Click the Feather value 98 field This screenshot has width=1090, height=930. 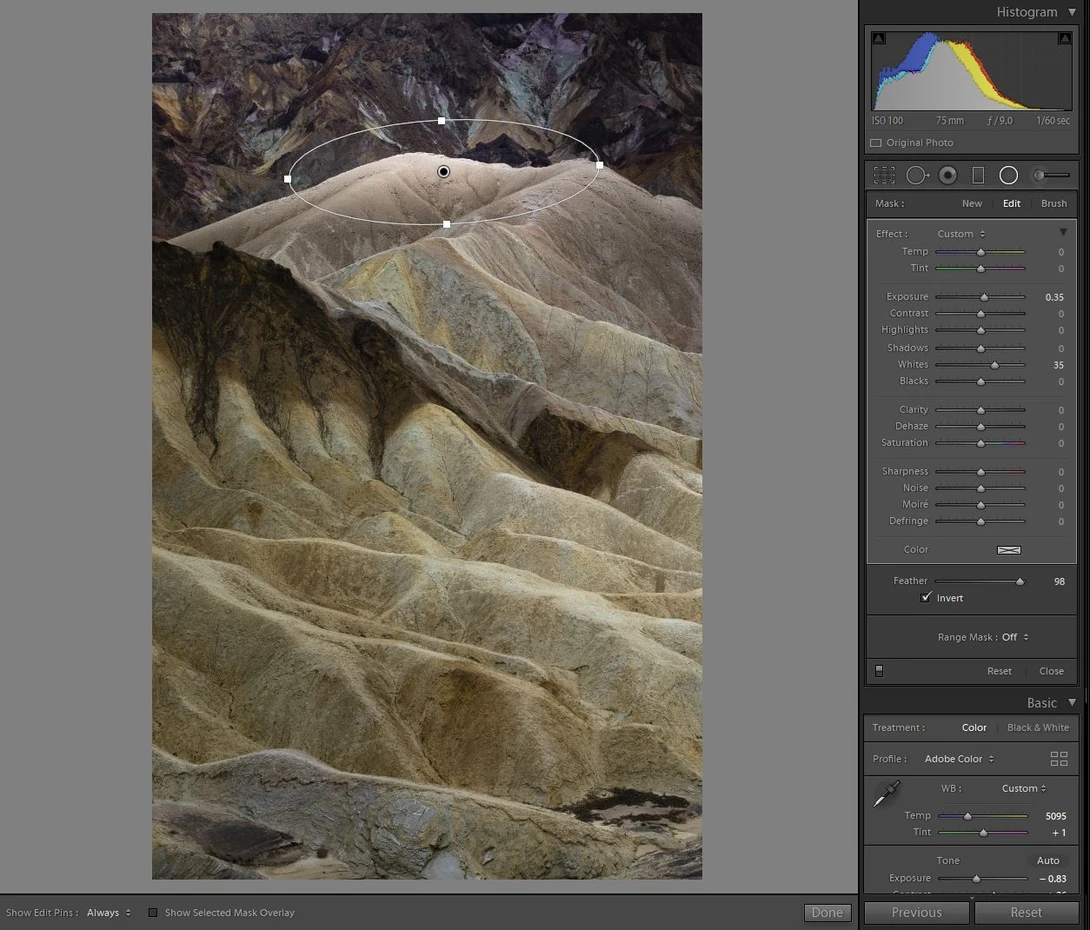pyautogui.click(x=1059, y=581)
